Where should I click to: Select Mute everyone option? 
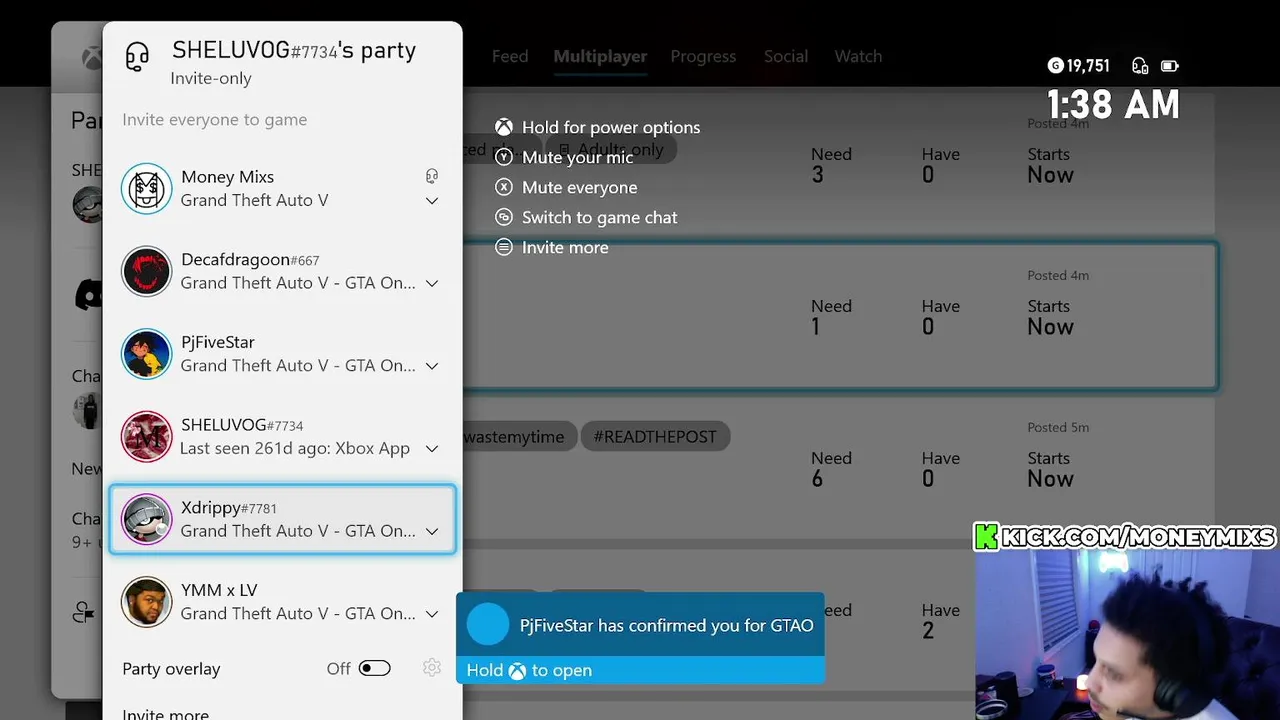tap(580, 187)
